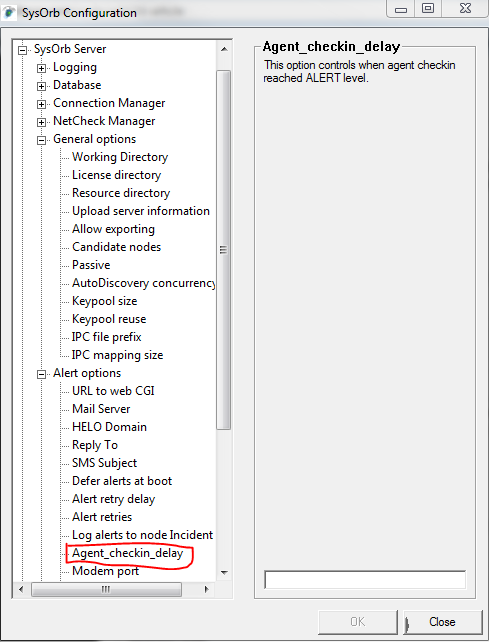489x642 pixels.
Task: Expand the Connection Manager node
Action: [41, 104]
